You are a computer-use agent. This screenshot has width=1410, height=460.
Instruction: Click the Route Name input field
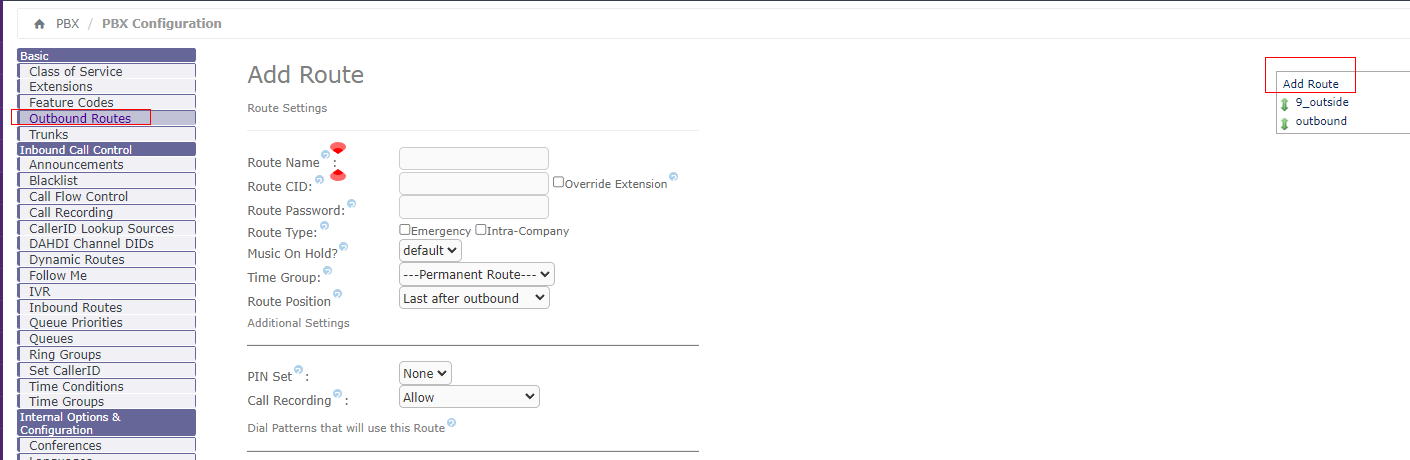[x=474, y=159]
